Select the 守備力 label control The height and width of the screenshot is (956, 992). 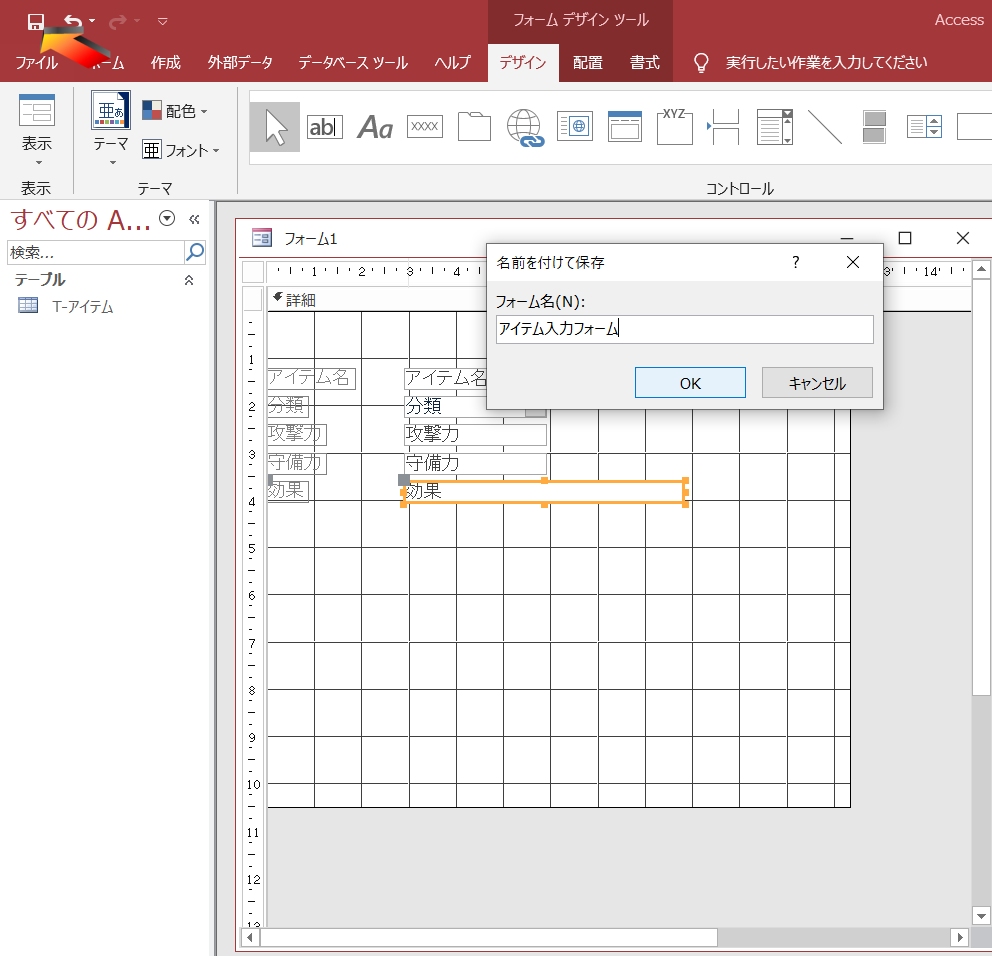click(x=297, y=463)
